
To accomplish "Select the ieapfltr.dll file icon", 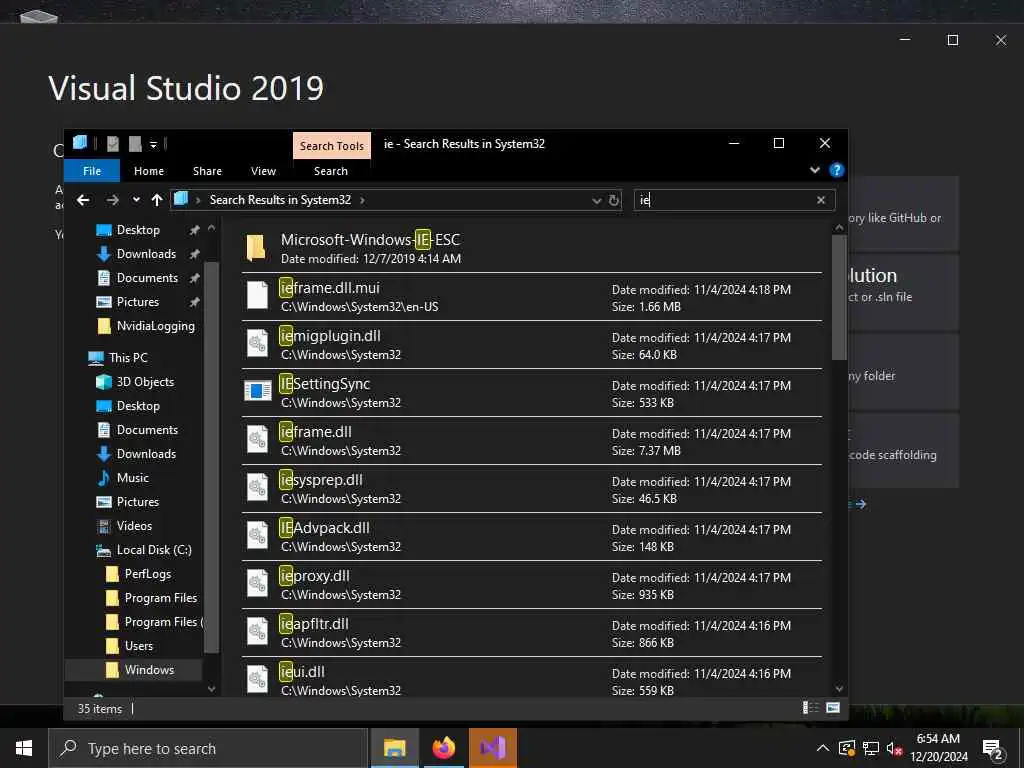I will [257, 632].
